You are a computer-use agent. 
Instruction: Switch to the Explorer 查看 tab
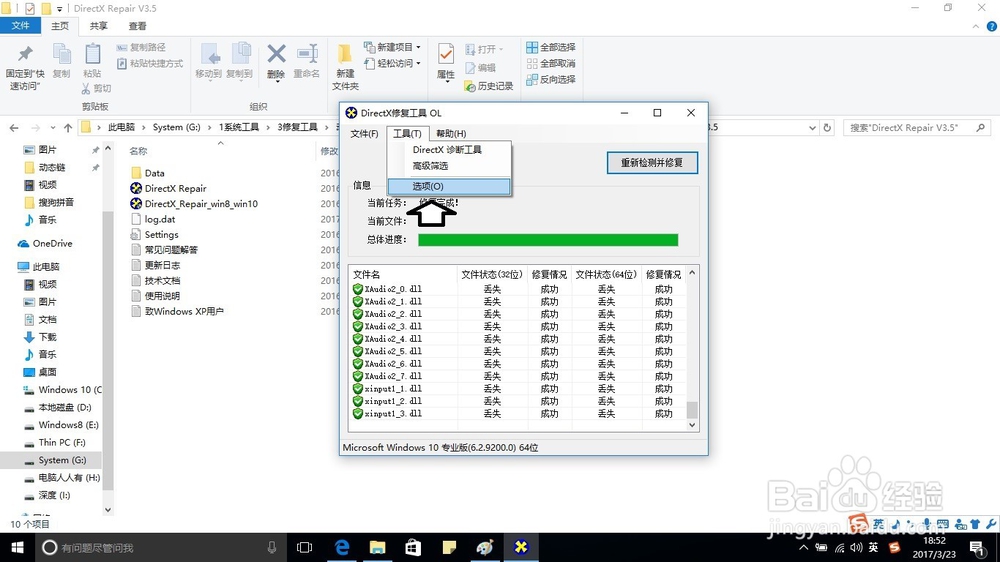point(137,26)
